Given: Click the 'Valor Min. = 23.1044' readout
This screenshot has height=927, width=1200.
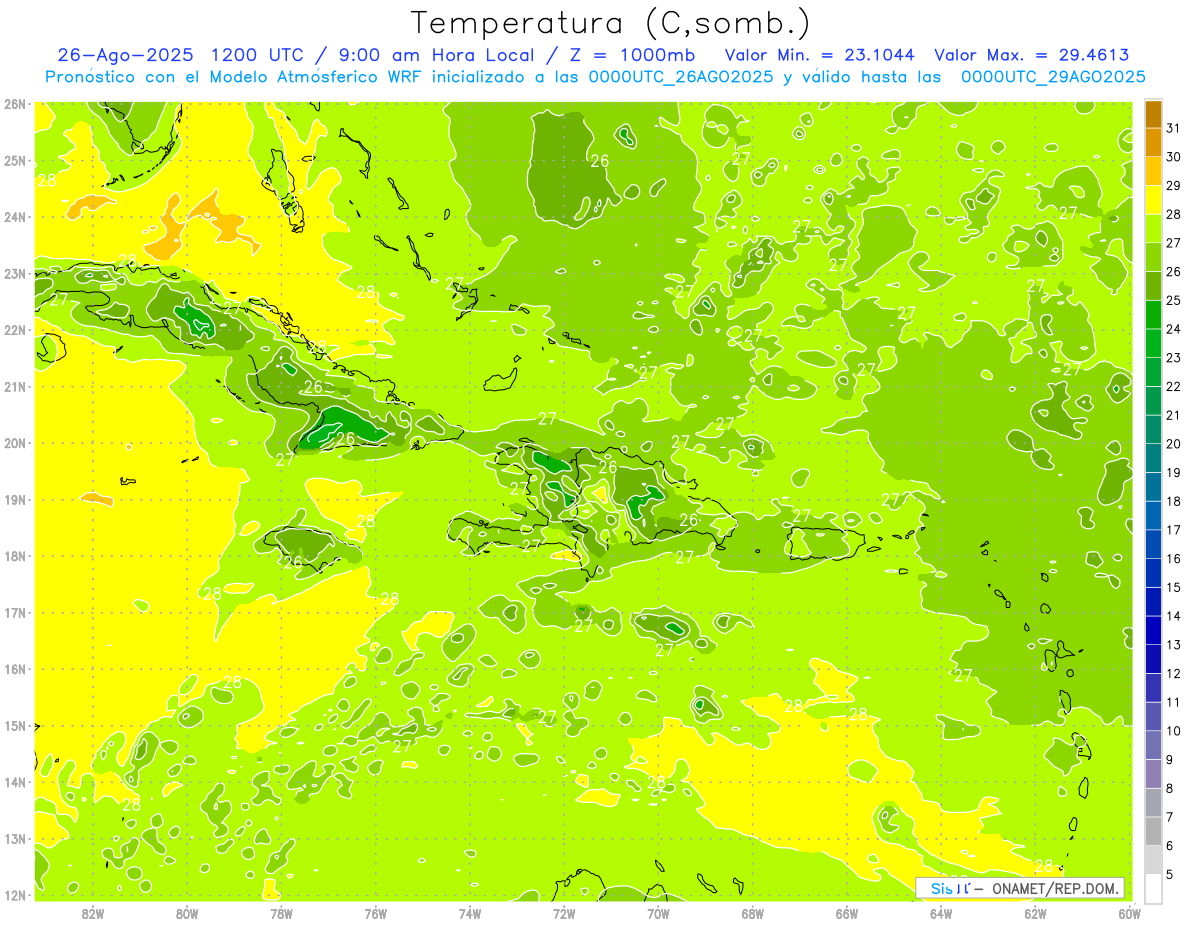Looking at the screenshot, I should 820,55.
